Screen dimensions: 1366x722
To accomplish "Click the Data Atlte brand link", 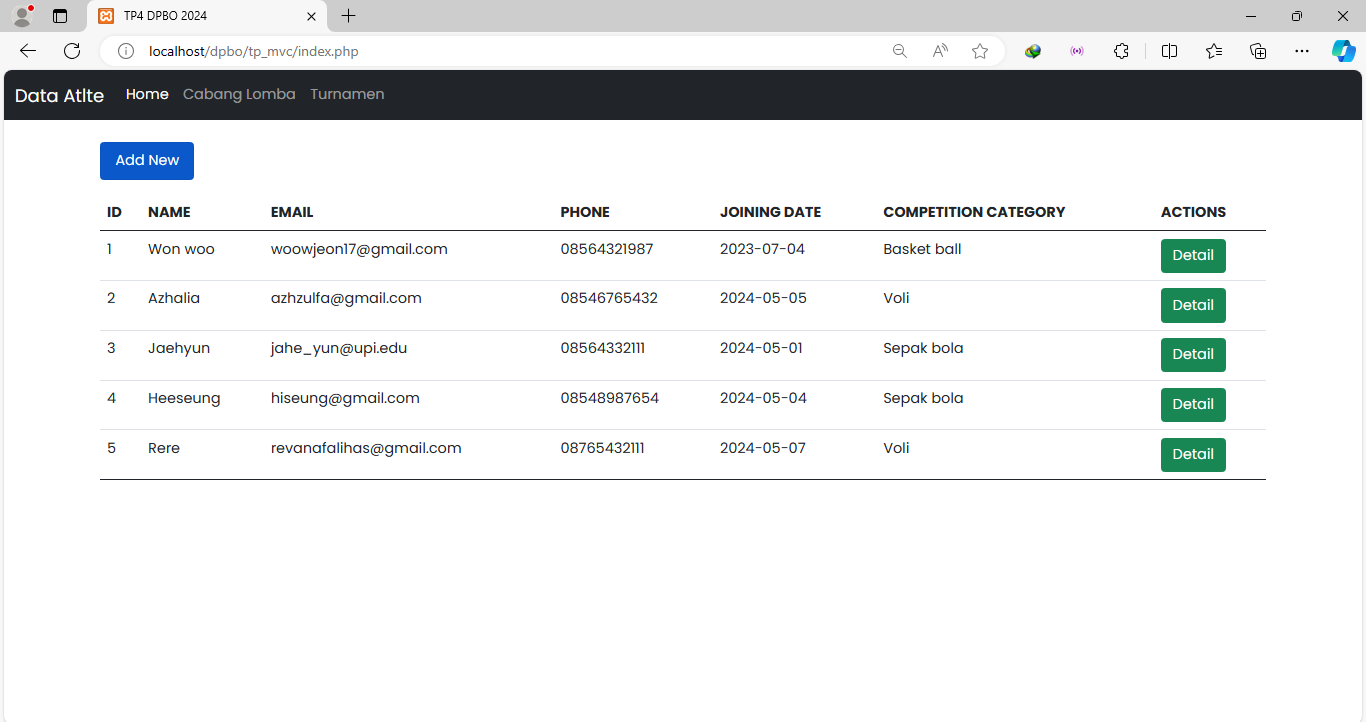I will [x=59, y=95].
